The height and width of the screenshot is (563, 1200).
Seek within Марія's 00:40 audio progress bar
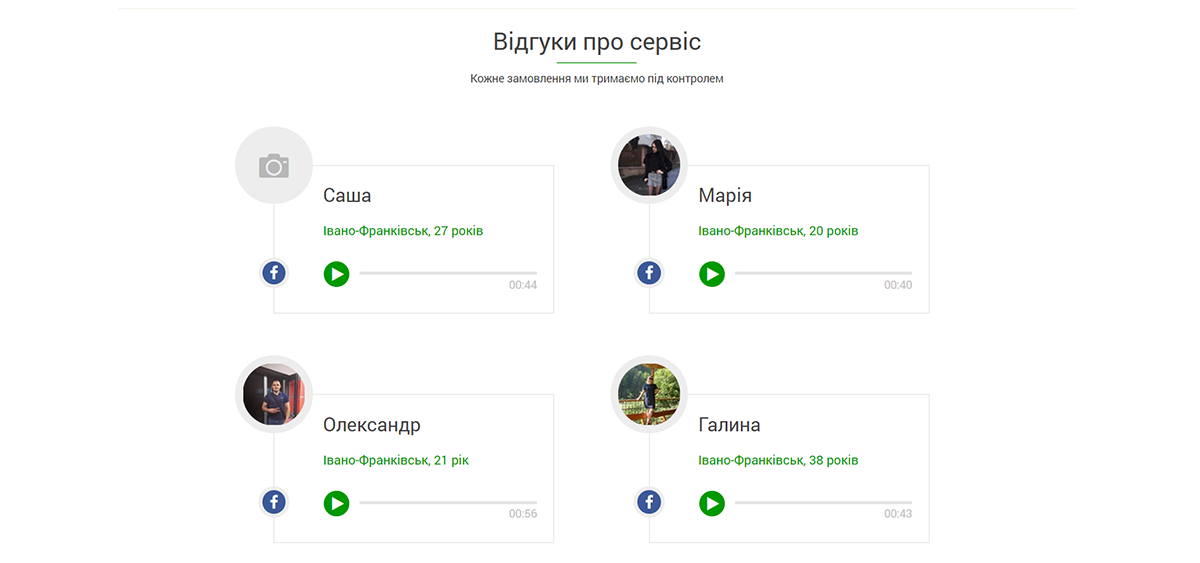click(823, 273)
